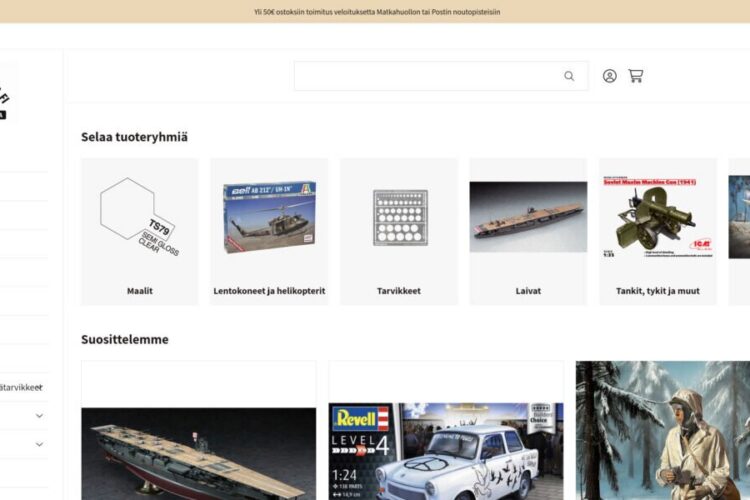Open the Maalit category
Screen dimensions: 750x500
[140, 291]
